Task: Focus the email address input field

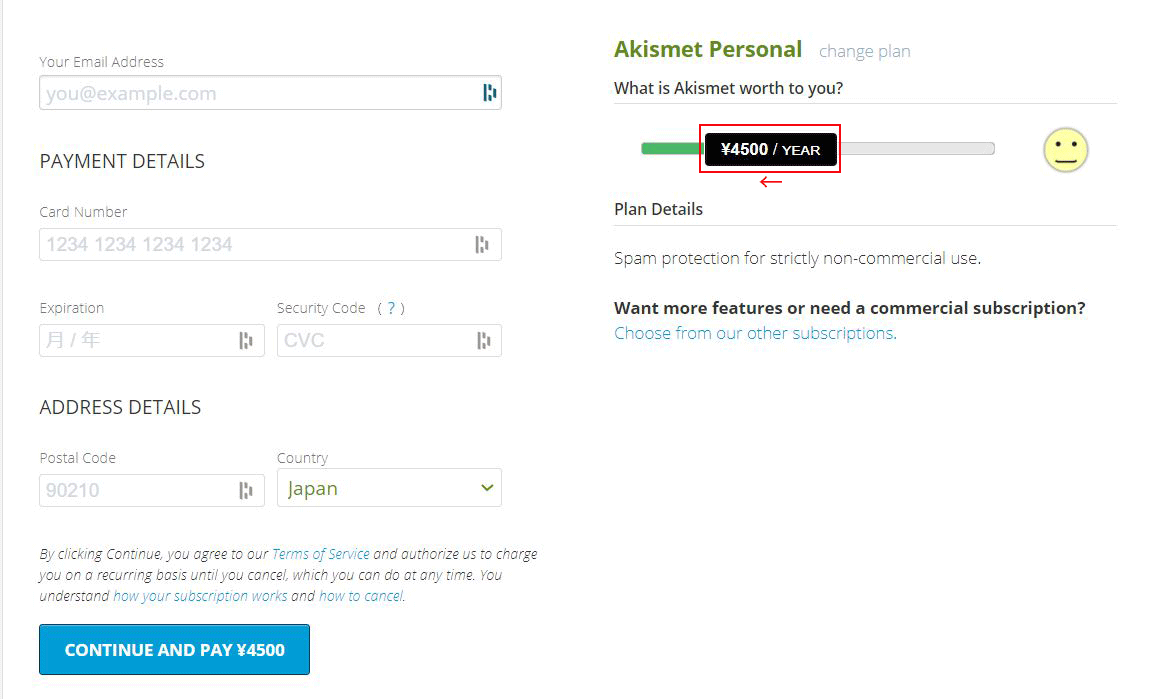Action: [x=260, y=93]
